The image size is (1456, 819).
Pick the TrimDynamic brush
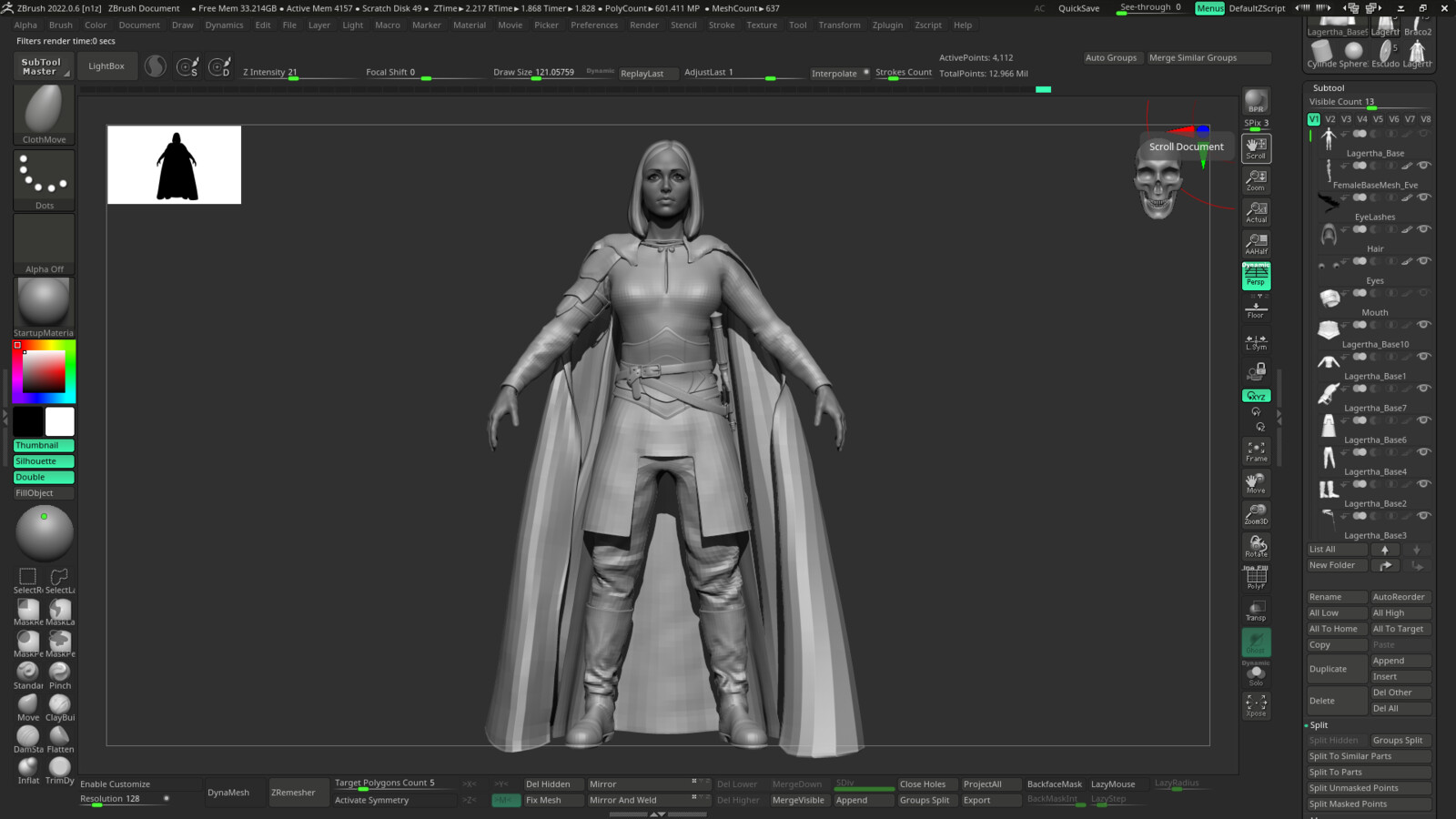point(60,771)
